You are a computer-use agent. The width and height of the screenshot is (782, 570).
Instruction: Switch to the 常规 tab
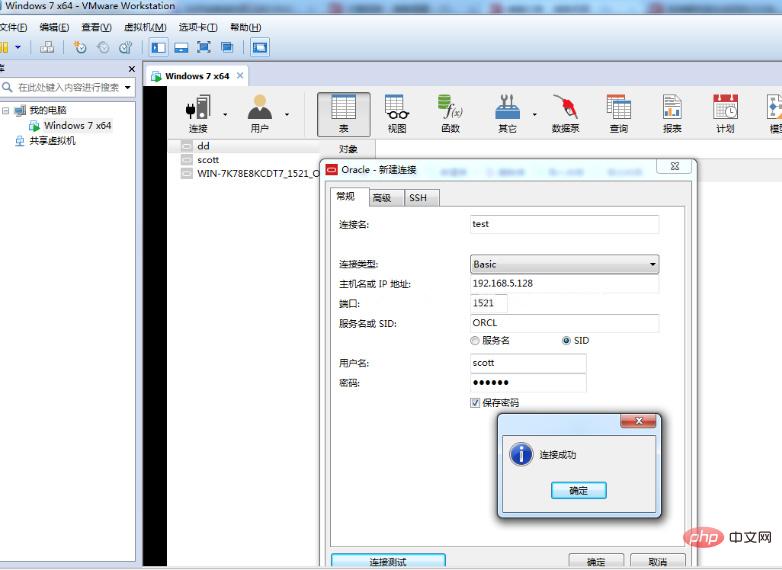click(350, 196)
